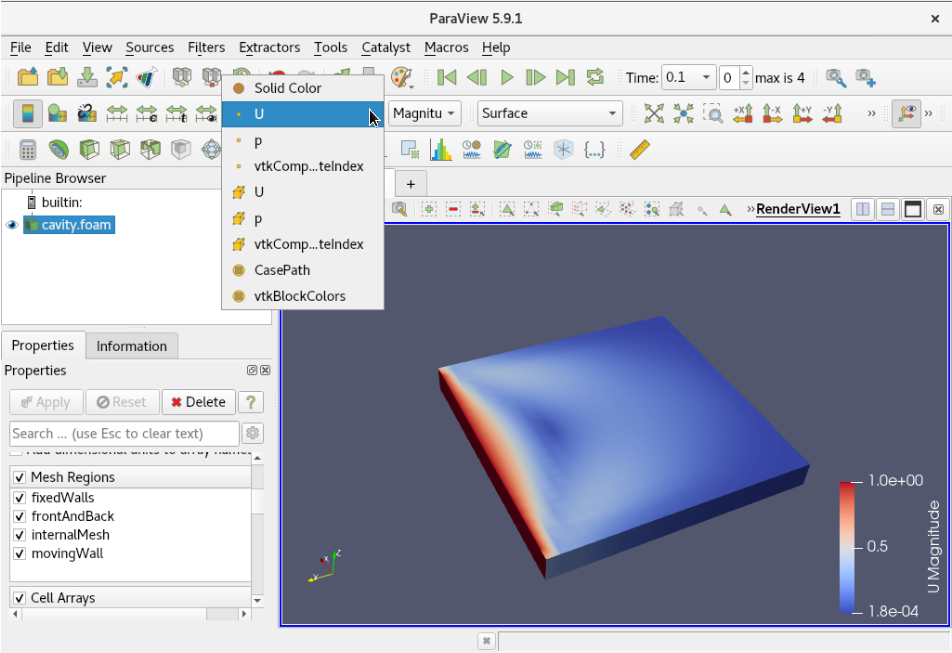
Task: Play the animation
Action: point(507,77)
